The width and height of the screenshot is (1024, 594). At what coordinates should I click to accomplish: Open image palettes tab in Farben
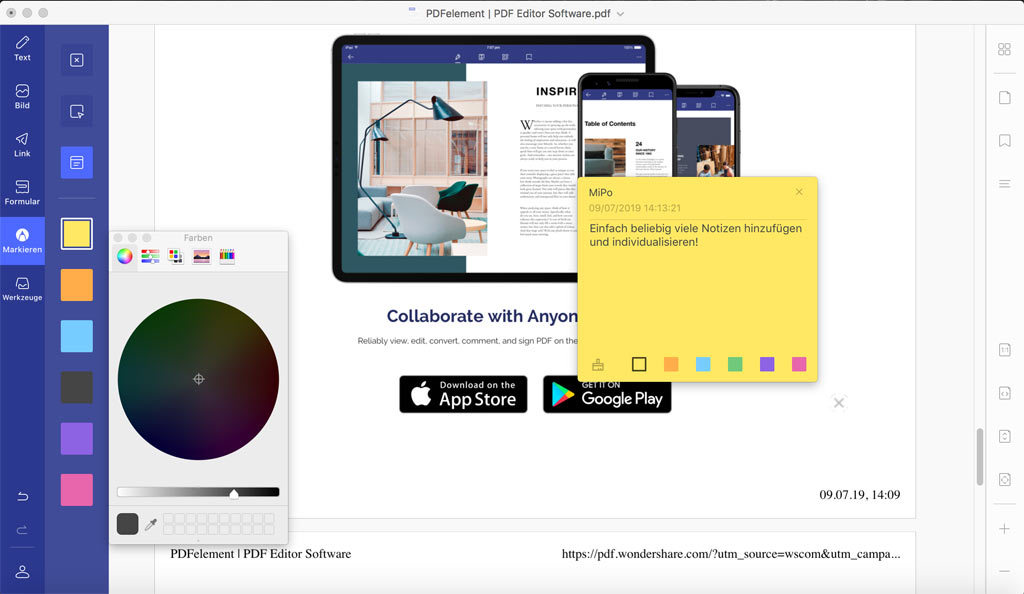click(202, 256)
